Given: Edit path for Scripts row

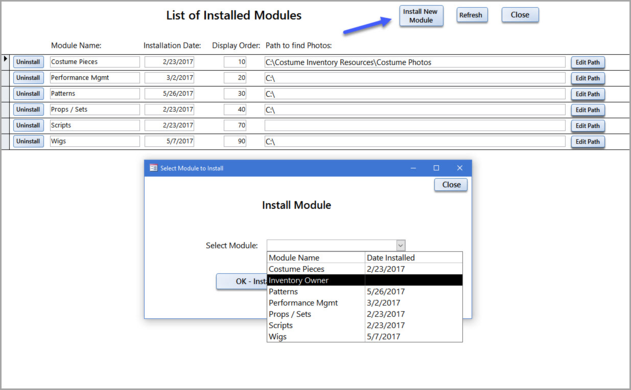Looking at the screenshot, I should (x=588, y=126).
